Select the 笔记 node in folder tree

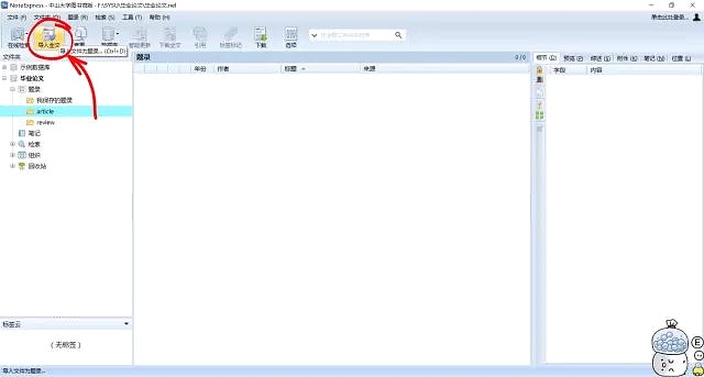pos(34,133)
